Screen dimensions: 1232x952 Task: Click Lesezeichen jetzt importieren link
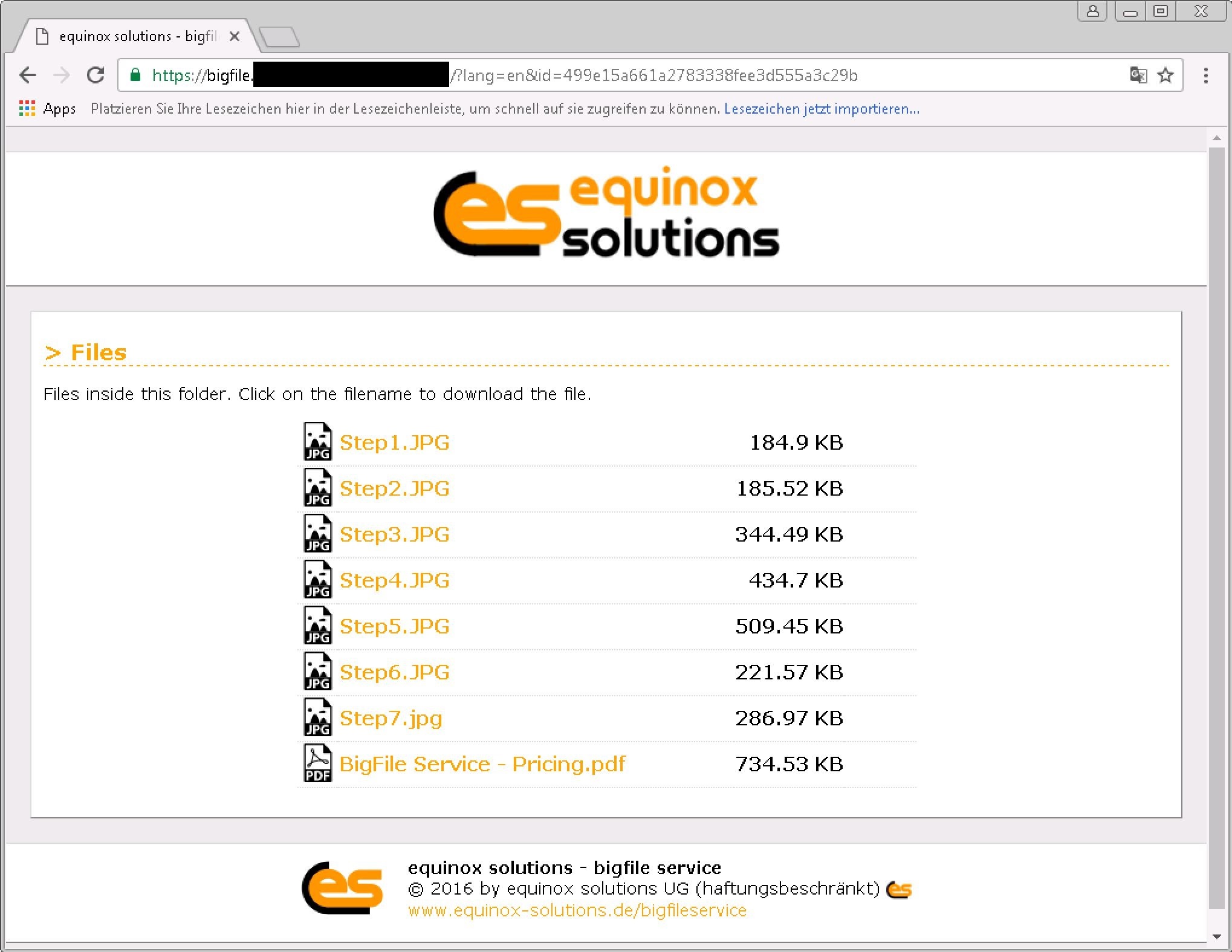[822, 109]
